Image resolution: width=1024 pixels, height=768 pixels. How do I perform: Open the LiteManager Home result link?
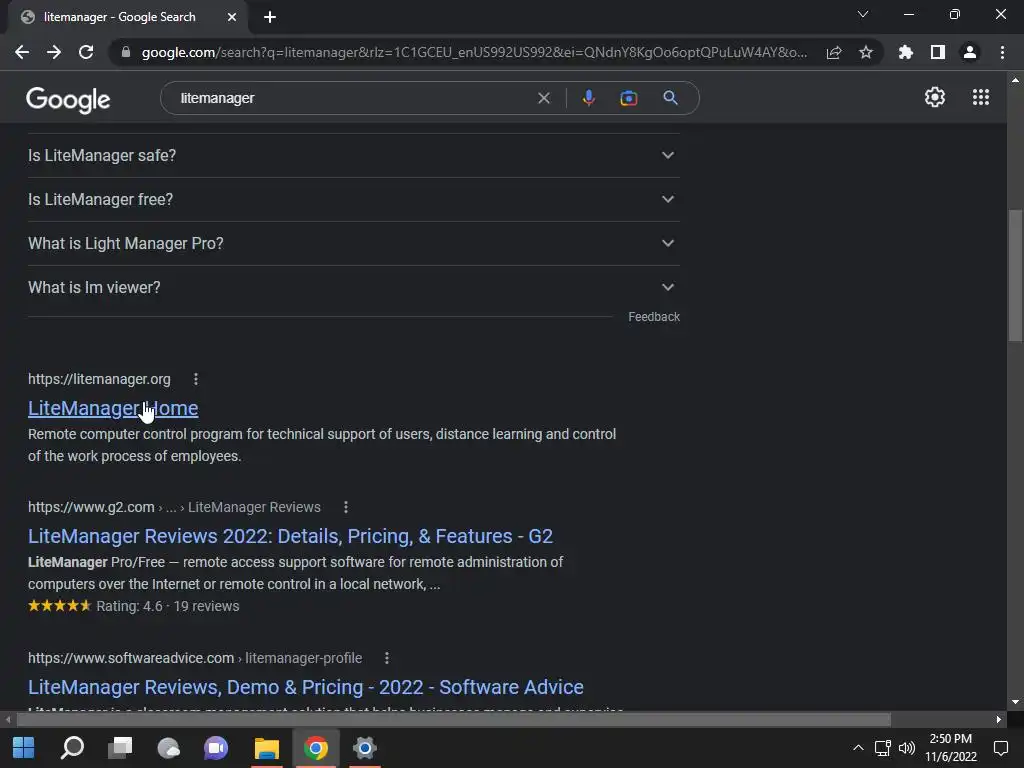[x=113, y=408]
